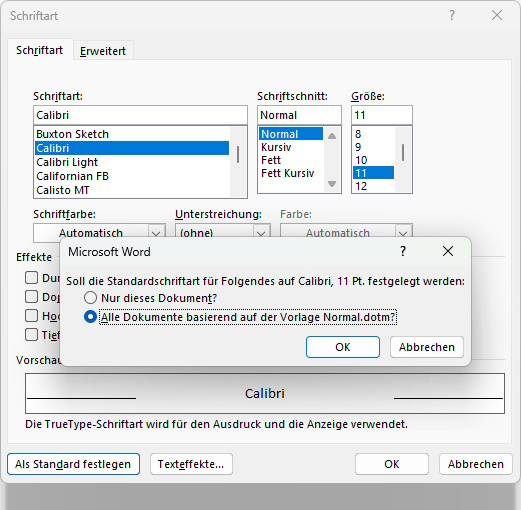Click the font list scrollbar thumb

tap(238, 154)
